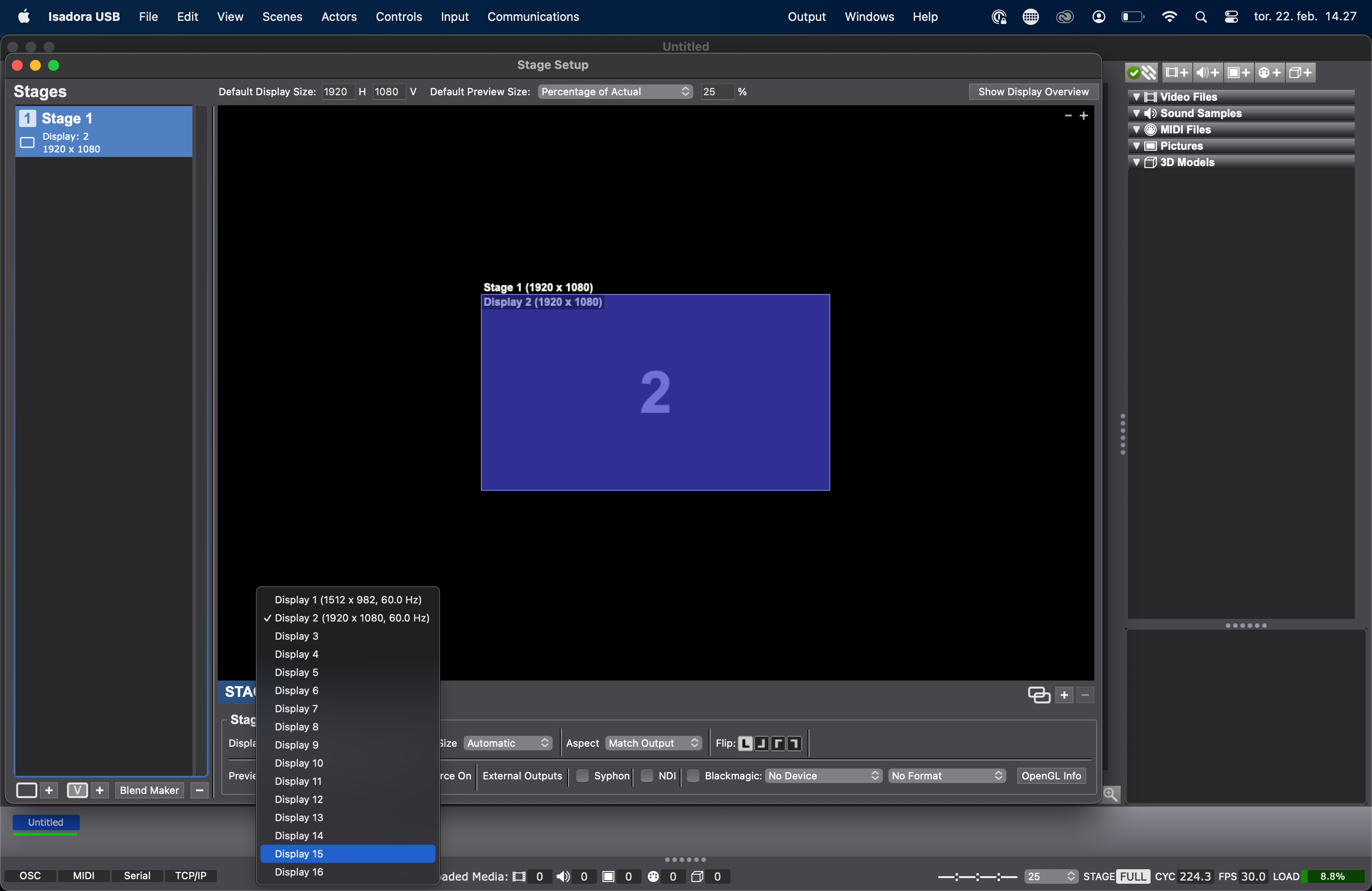1372x891 pixels.
Task: Remove a display using the stage bar minus
Action: 1085,695
